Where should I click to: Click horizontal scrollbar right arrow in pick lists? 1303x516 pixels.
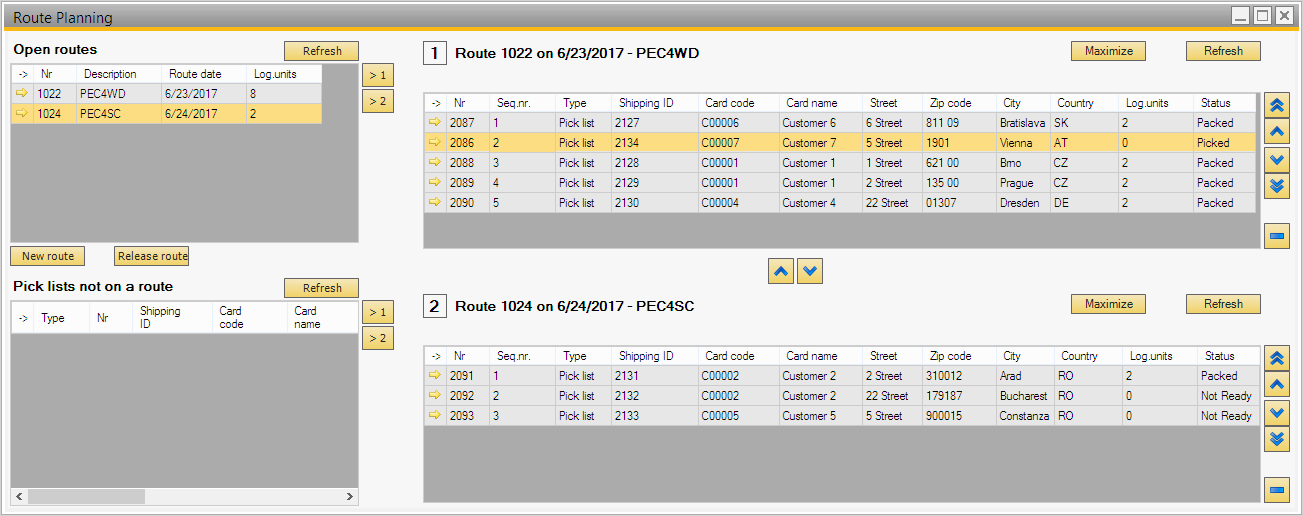click(x=349, y=496)
